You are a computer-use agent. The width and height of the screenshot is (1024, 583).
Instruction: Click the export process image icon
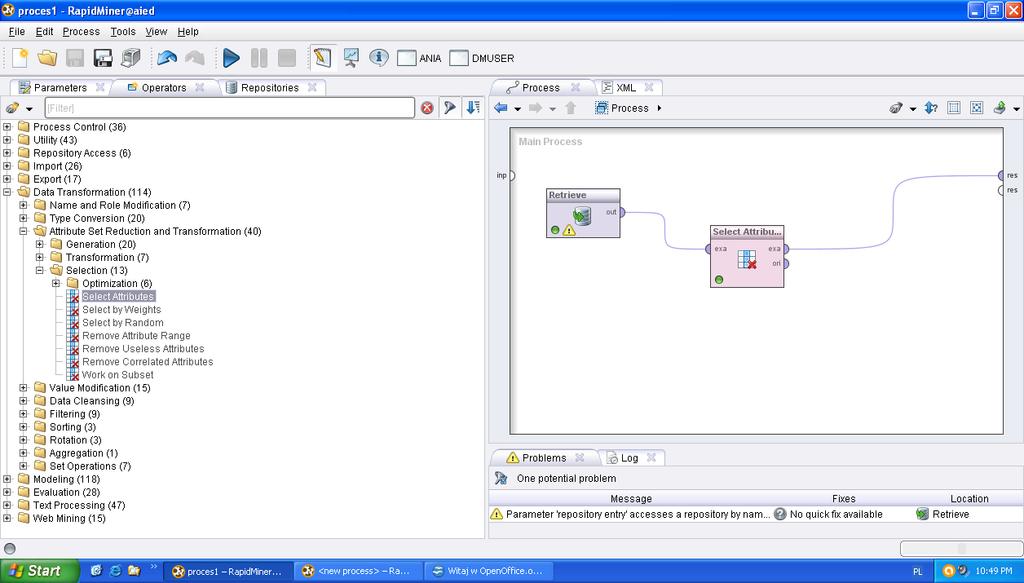tap(999, 108)
